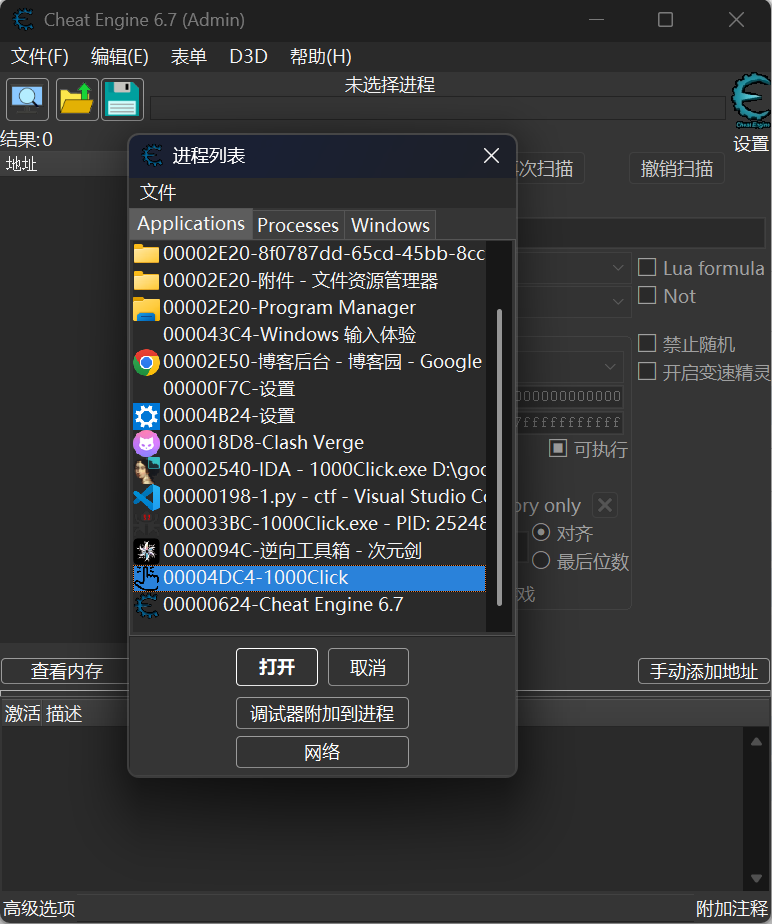Click the Google Chrome icon in list
This screenshot has width=772, height=924.
146,362
